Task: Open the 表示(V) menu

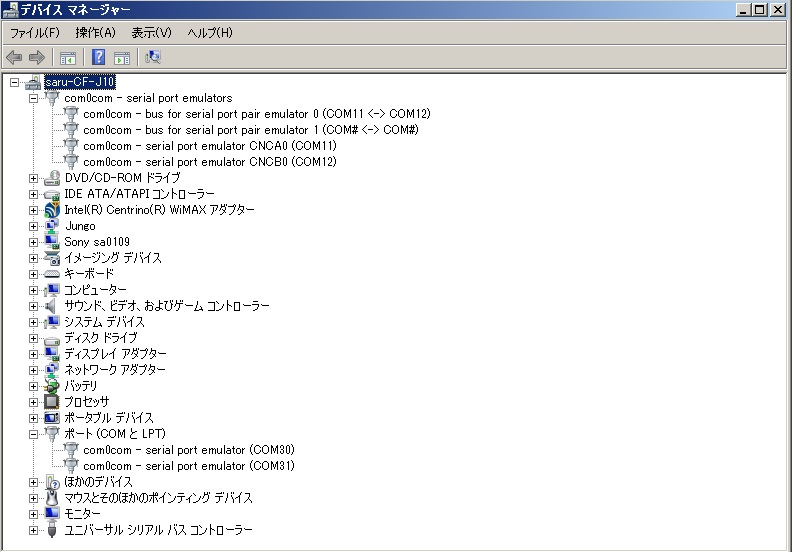Action: point(151,33)
